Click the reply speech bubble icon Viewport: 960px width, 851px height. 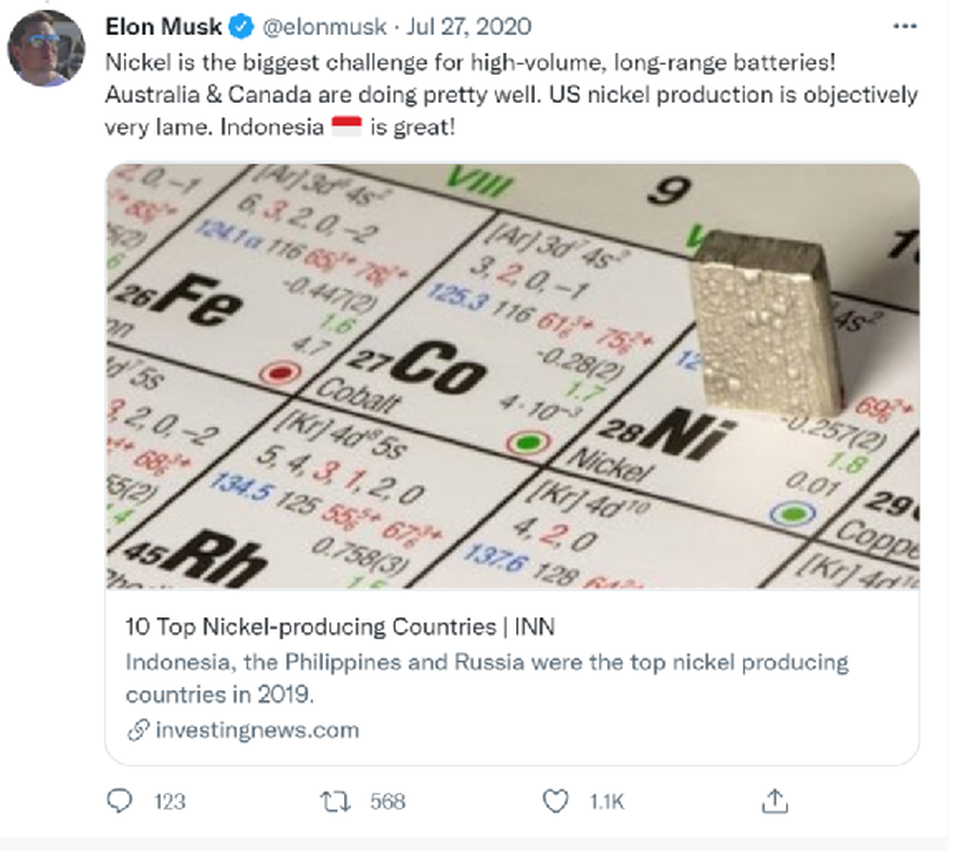(x=119, y=801)
